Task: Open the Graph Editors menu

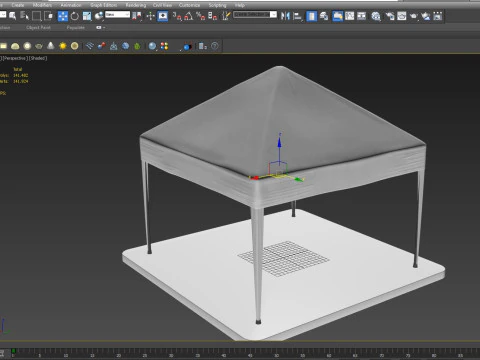Action: pyautogui.click(x=104, y=5)
